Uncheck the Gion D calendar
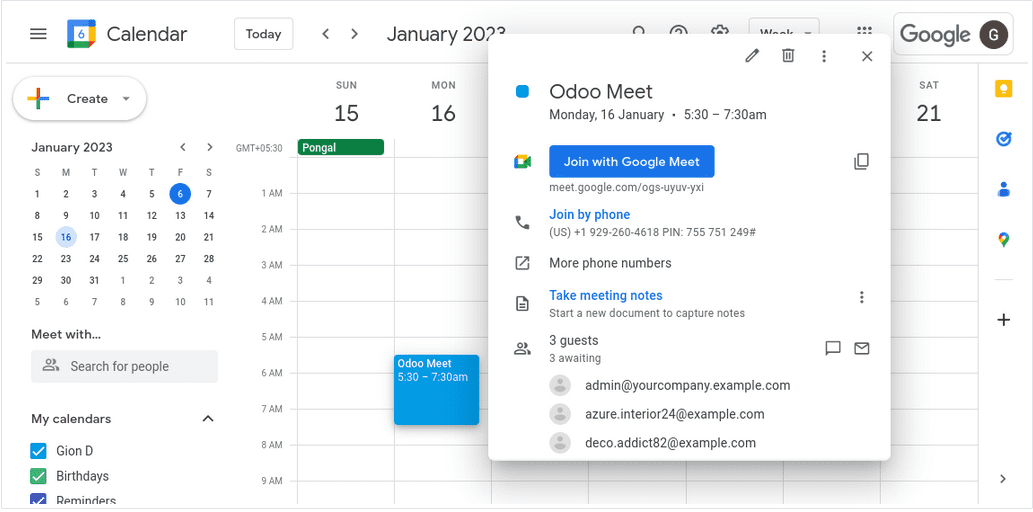Screen dimensions: 1033x512 [39, 451]
